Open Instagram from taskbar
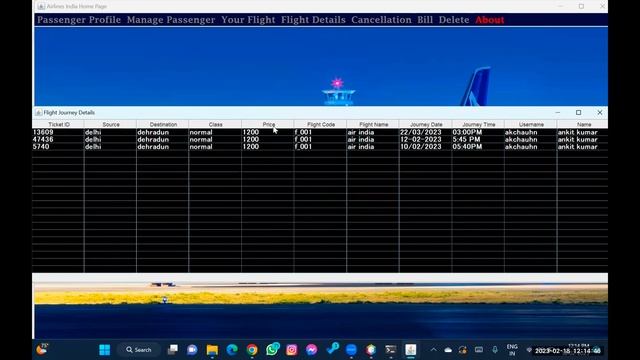The width and height of the screenshot is (640, 360). click(x=291, y=350)
